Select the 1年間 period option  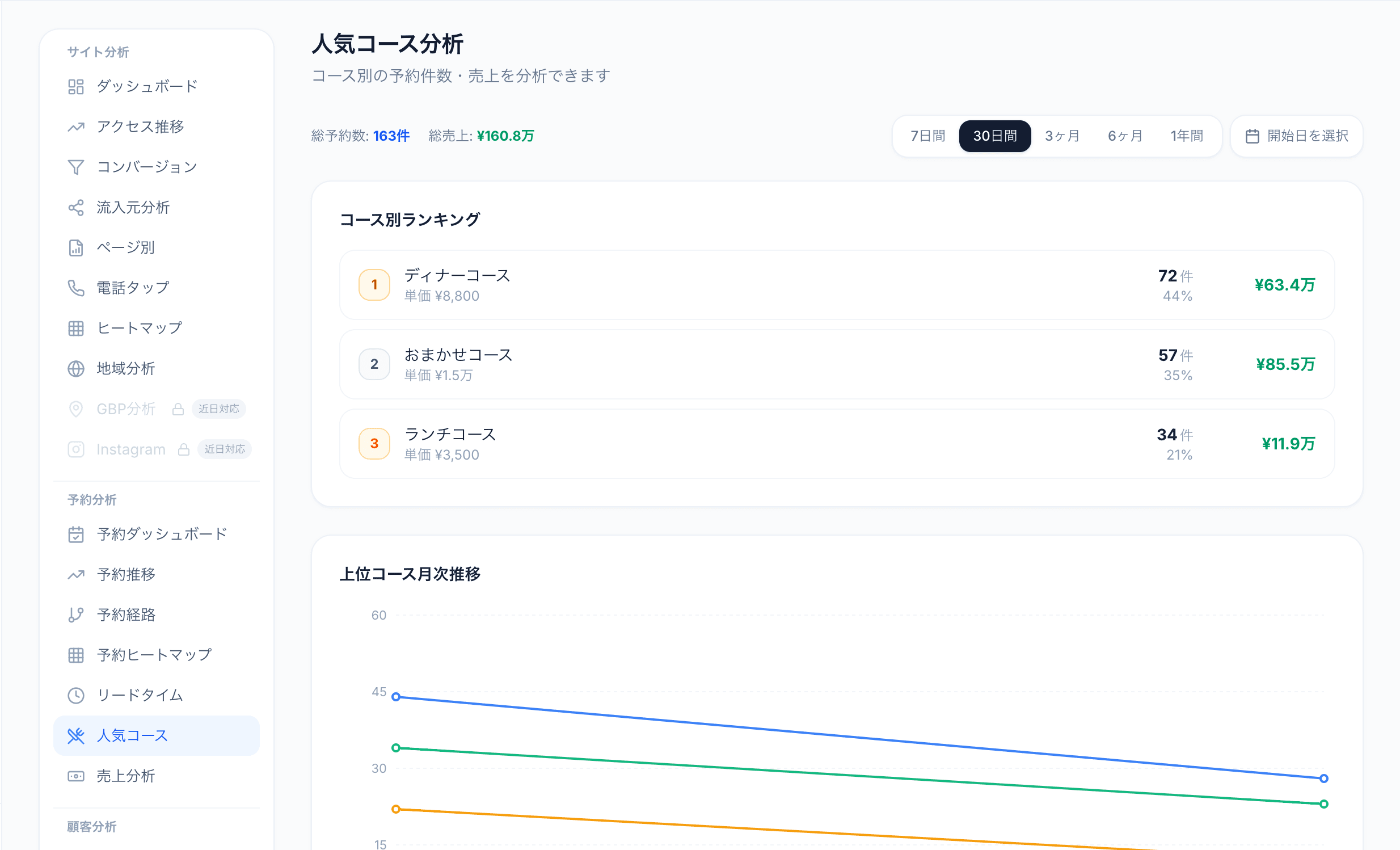tap(1186, 136)
